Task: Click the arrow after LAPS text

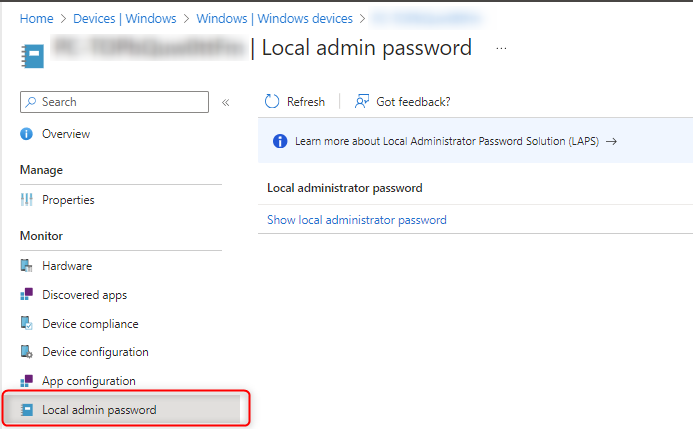Action: pos(611,141)
